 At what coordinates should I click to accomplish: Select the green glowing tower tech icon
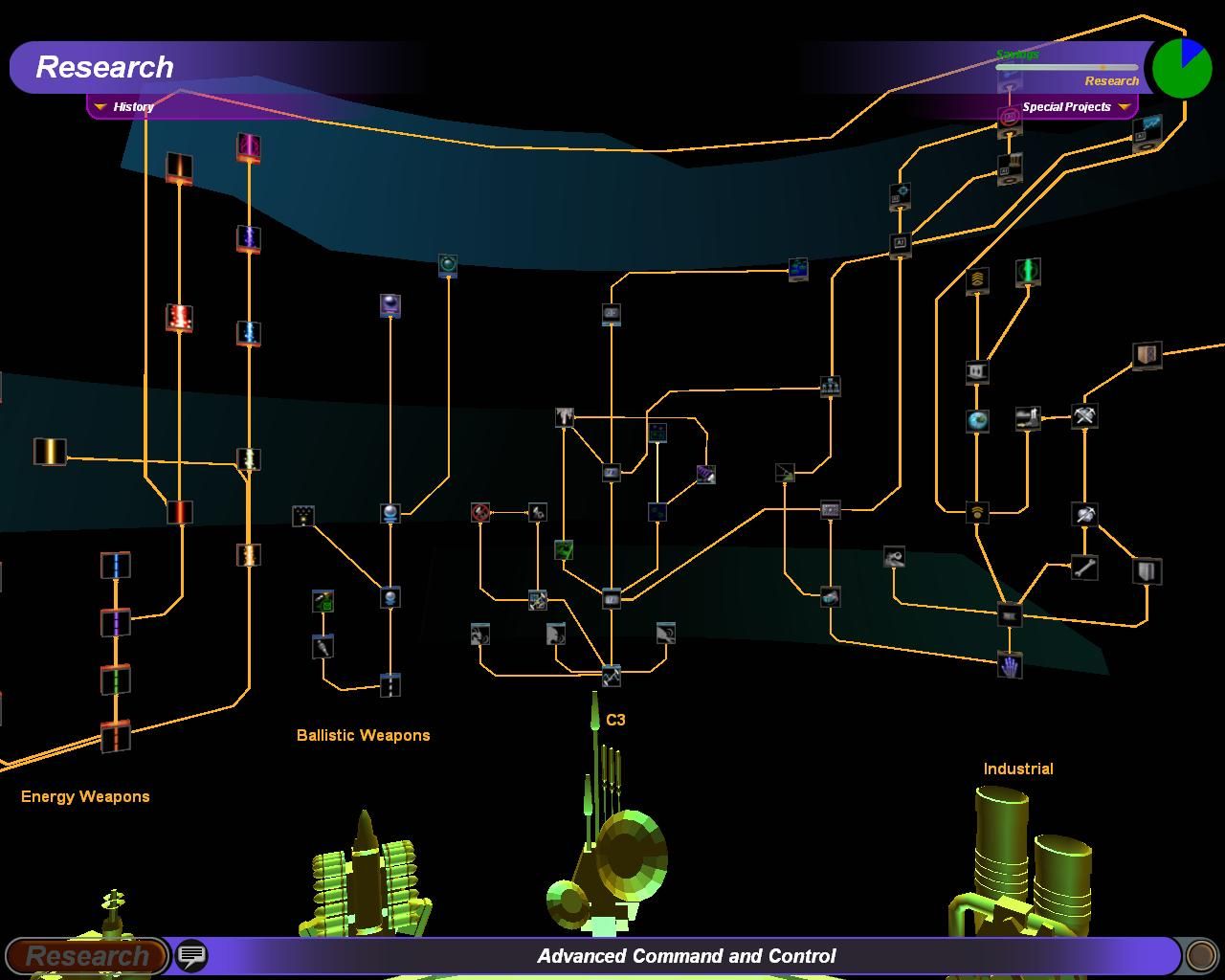[1028, 272]
